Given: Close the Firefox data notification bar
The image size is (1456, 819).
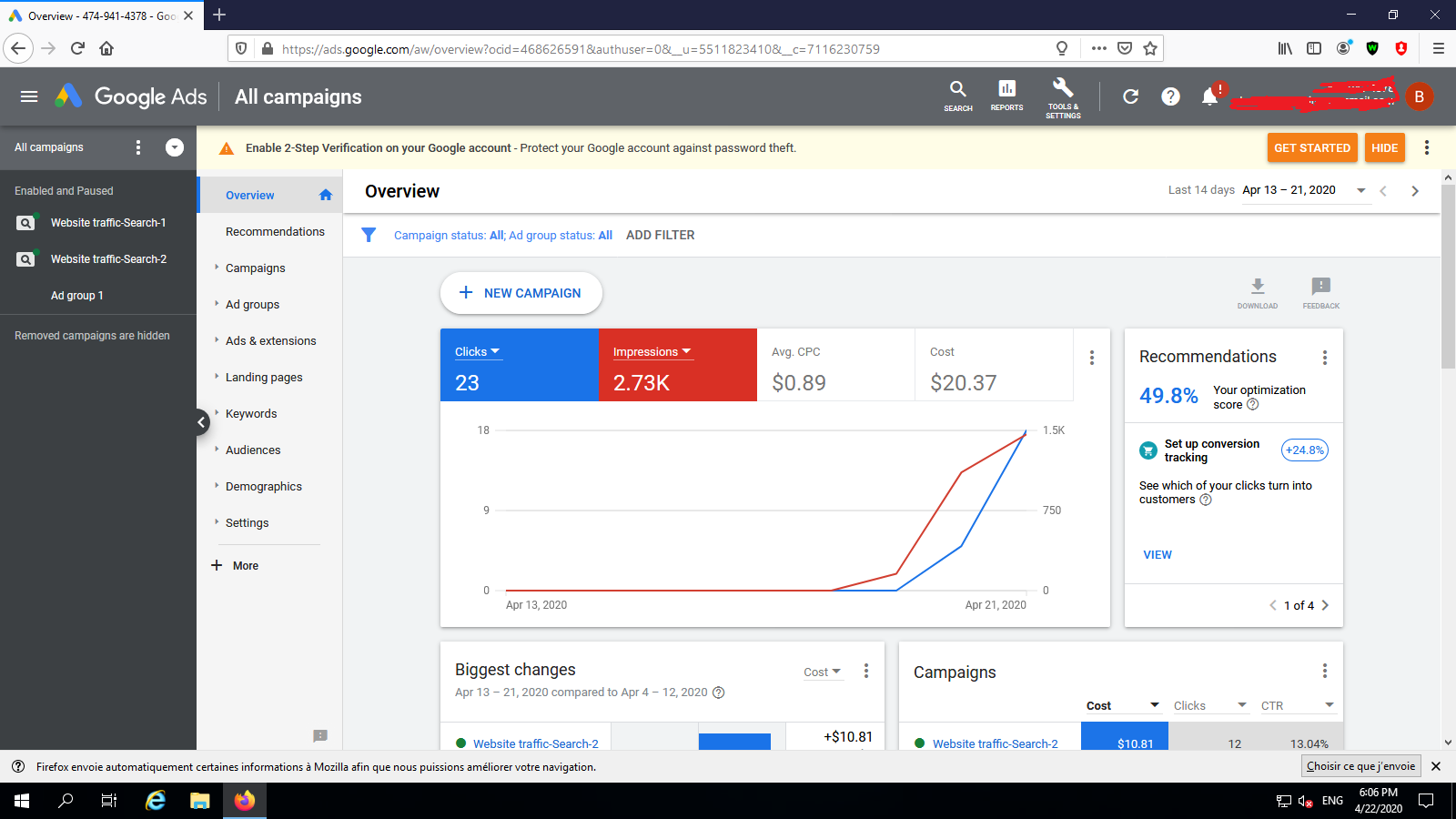Looking at the screenshot, I should [x=1436, y=766].
